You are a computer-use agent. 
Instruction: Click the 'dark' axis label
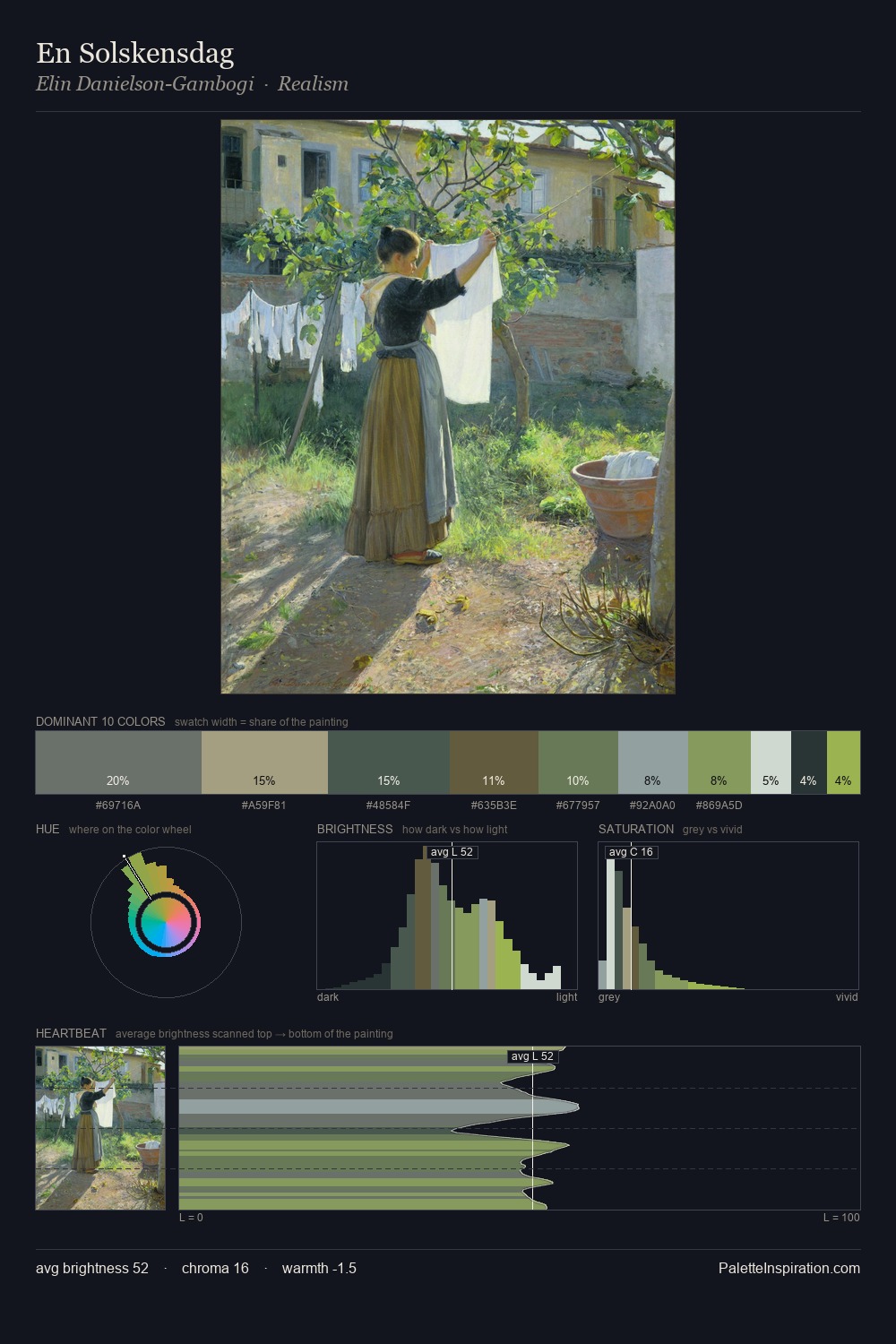pyautogui.click(x=328, y=997)
